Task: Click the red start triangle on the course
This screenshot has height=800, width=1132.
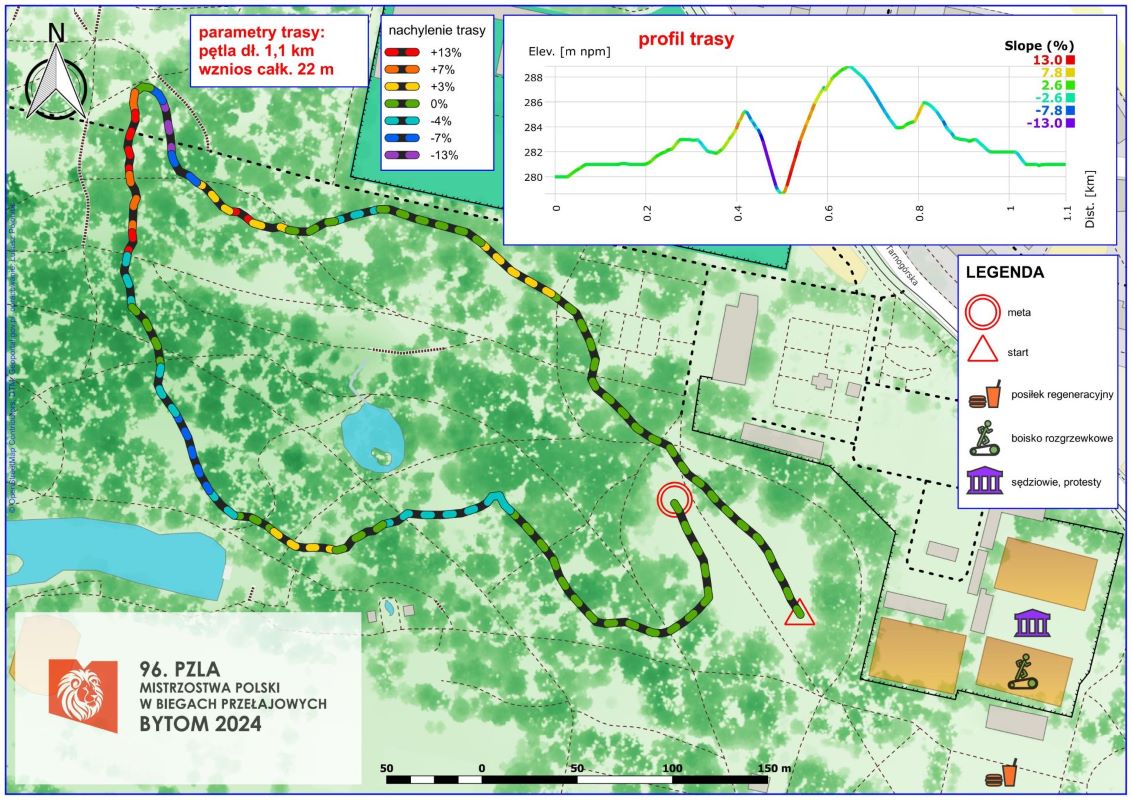Action: (x=799, y=614)
